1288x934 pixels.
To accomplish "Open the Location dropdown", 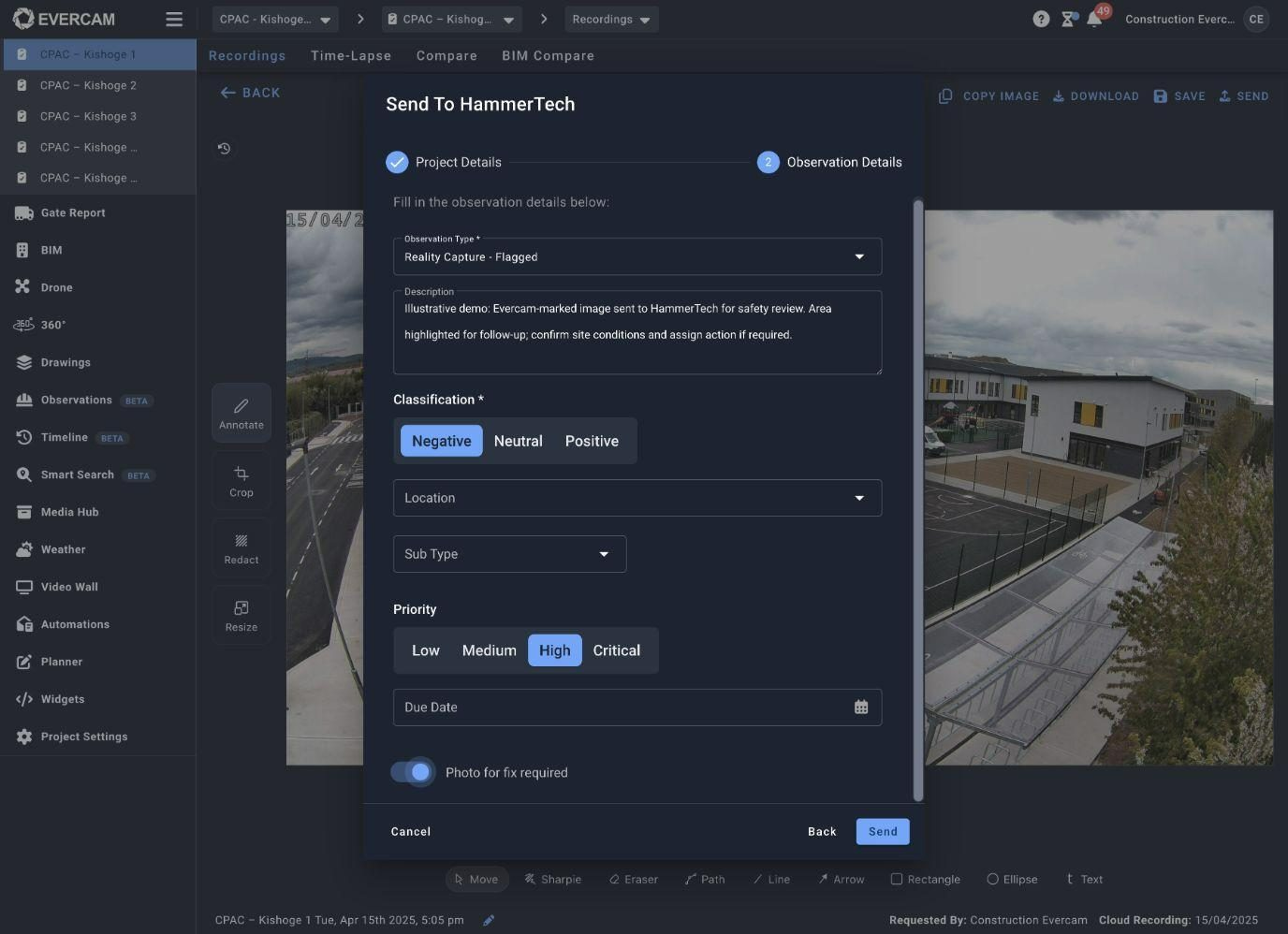I will coord(637,498).
